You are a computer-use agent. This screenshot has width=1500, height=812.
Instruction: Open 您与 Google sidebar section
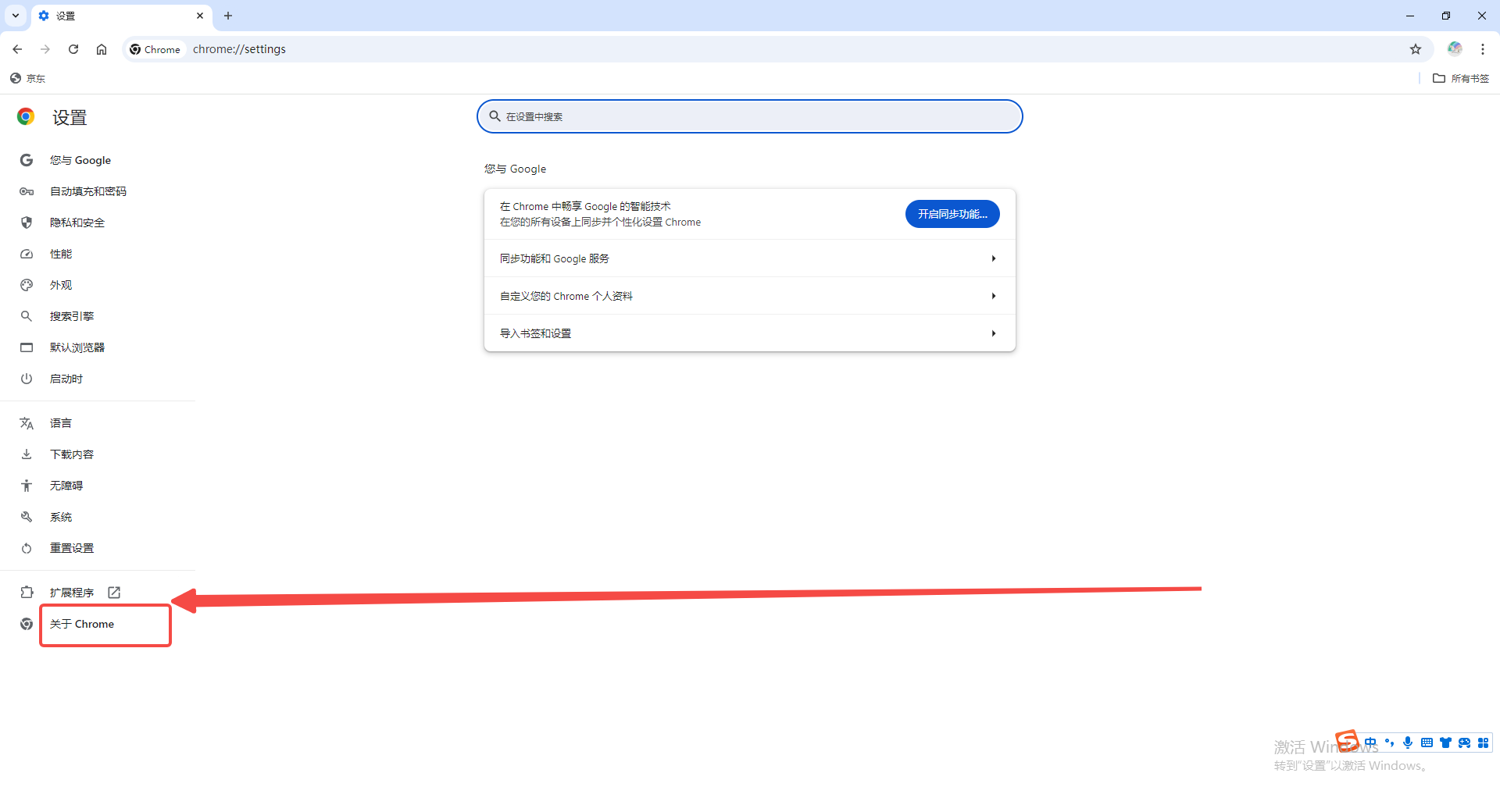click(80, 160)
